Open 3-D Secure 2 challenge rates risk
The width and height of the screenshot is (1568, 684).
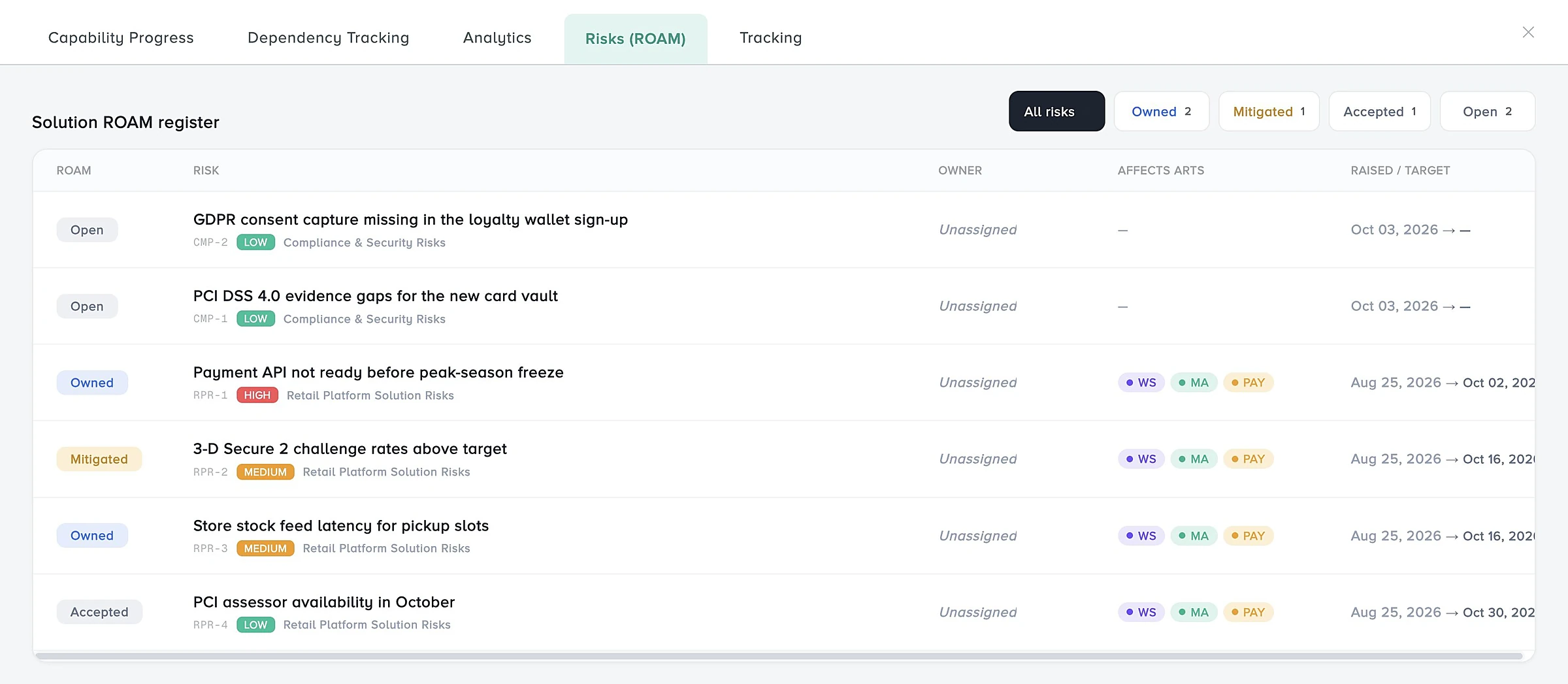click(x=350, y=449)
